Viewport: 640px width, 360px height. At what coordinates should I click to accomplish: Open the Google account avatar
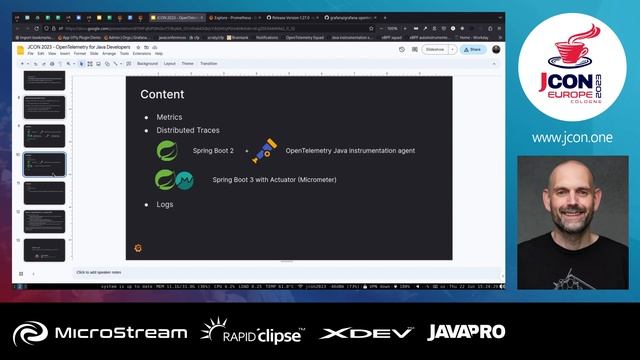click(x=496, y=49)
